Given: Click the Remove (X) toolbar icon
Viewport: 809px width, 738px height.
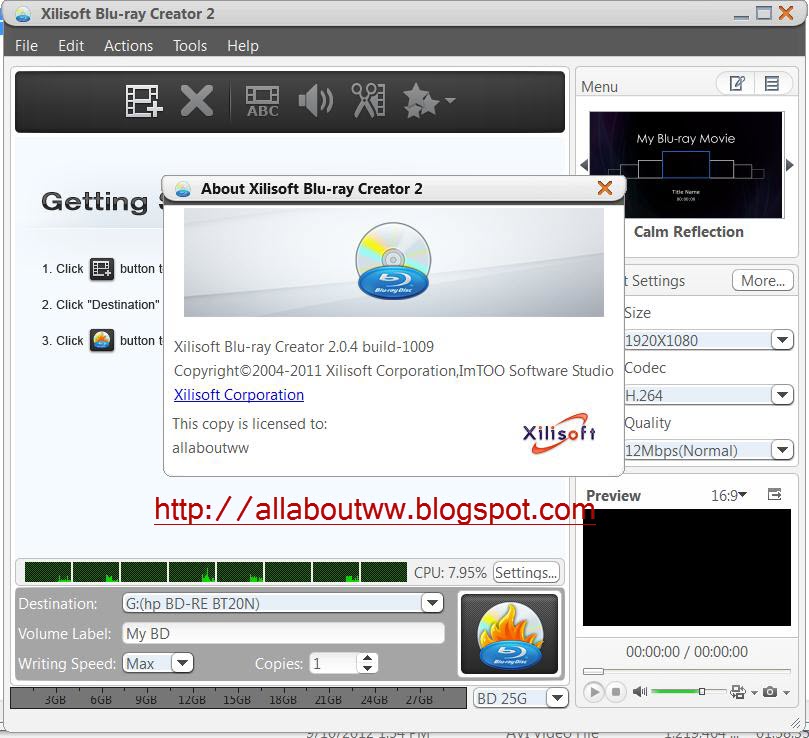Looking at the screenshot, I should [x=197, y=101].
